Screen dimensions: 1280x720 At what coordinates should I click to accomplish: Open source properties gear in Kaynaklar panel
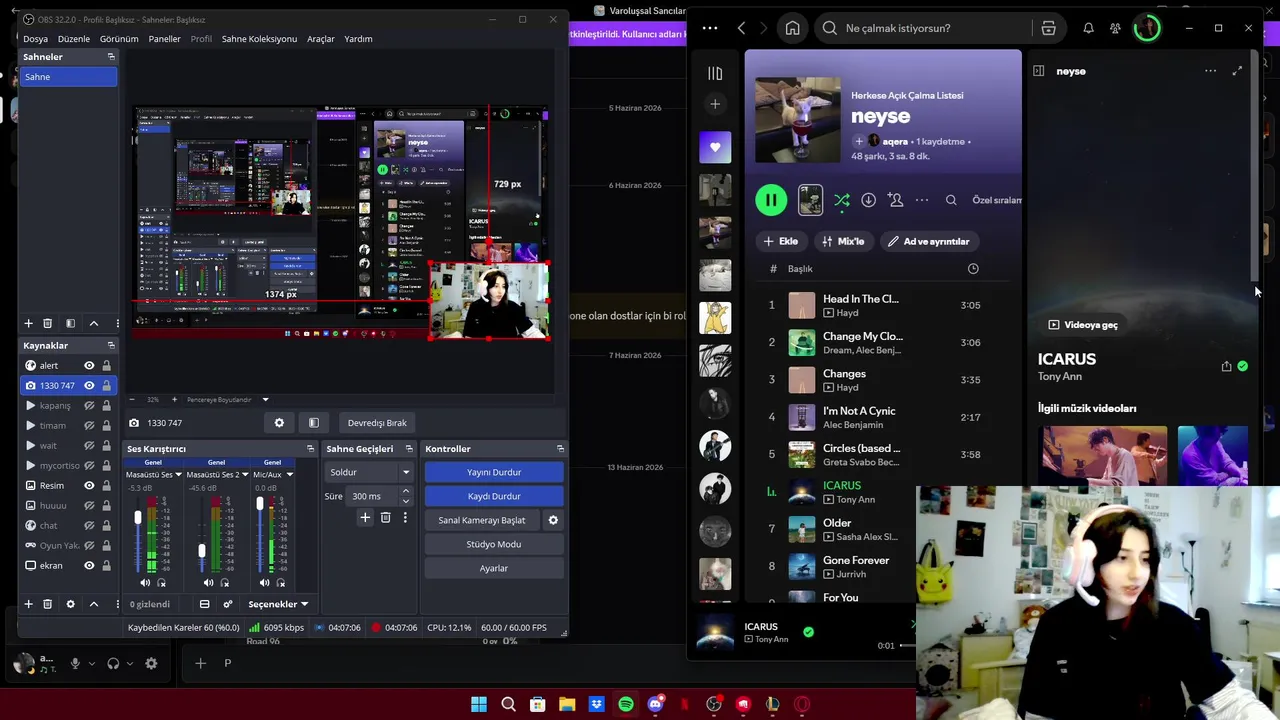tap(70, 604)
